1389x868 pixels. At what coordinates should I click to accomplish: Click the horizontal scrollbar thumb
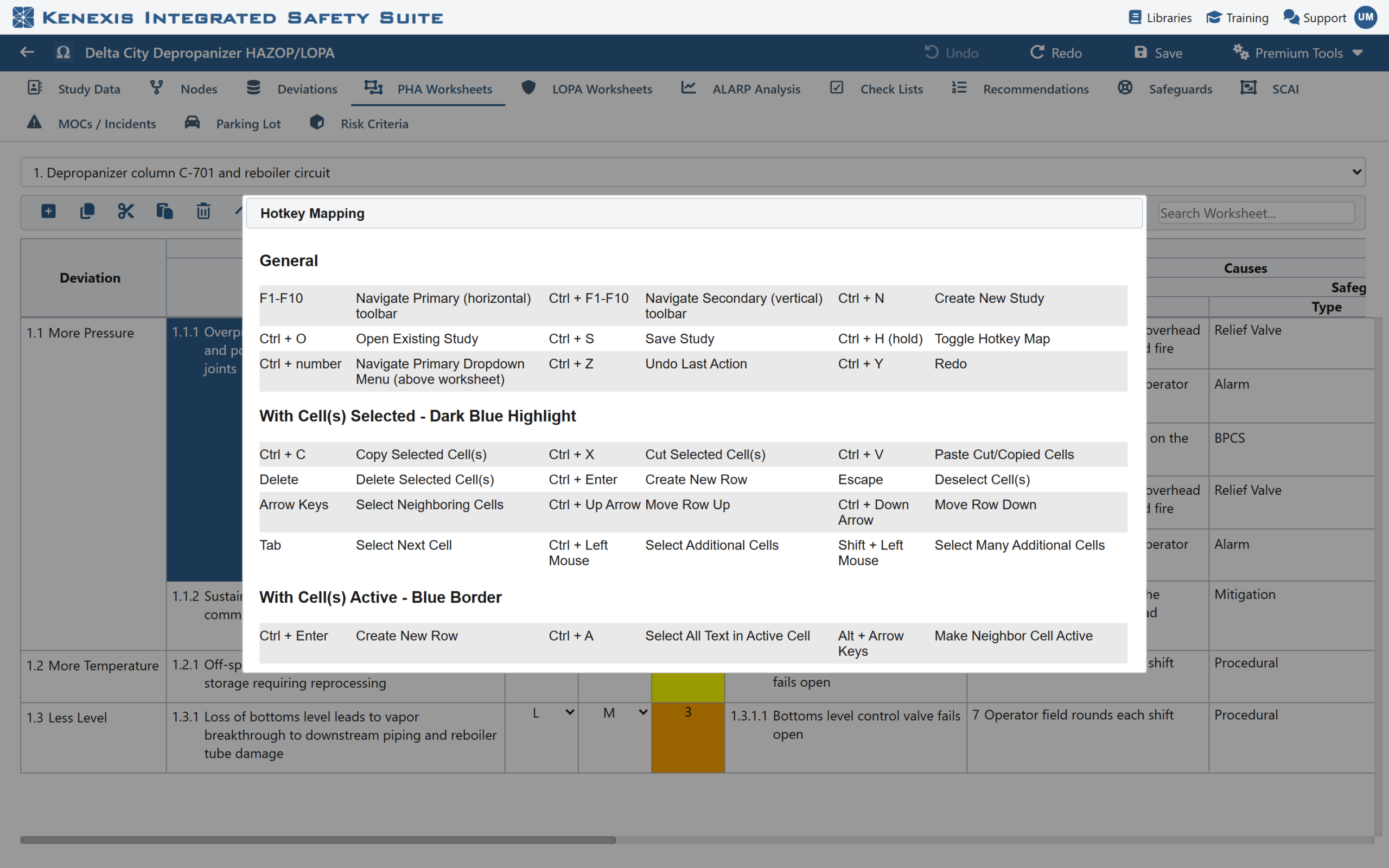[318, 839]
